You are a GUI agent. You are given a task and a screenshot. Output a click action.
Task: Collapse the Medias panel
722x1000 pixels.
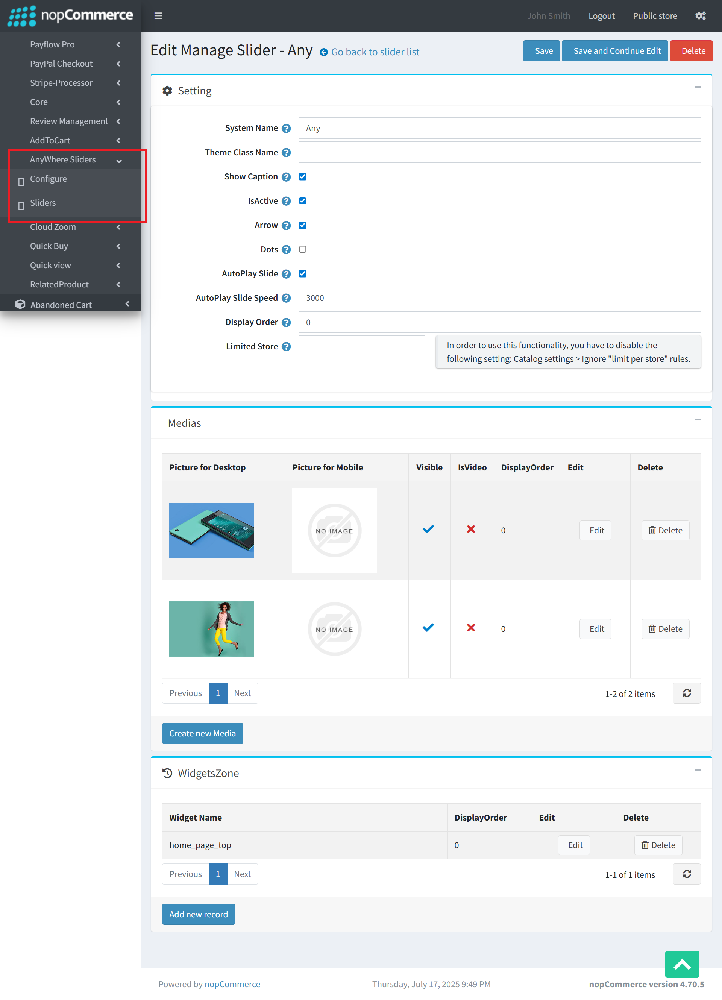(698, 420)
